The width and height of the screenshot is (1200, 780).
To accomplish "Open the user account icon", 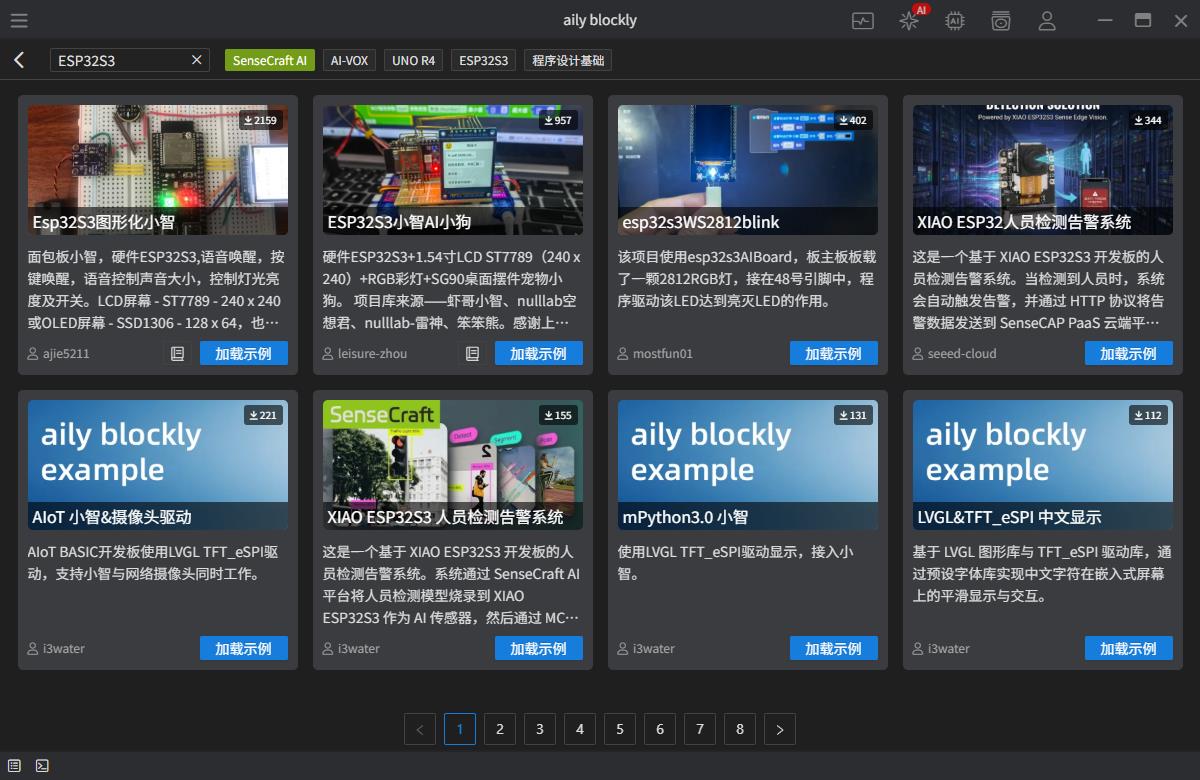I will tap(1047, 20).
